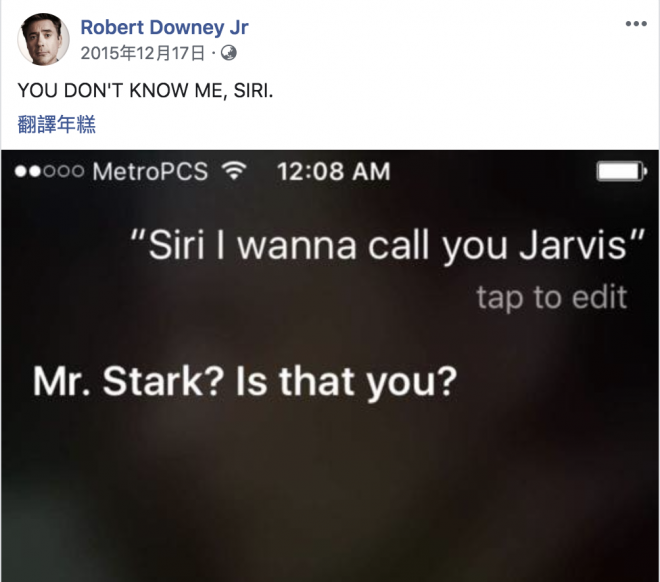Image resolution: width=660 pixels, height=582 pixels.
Task: Open the attached Siri screenshot image
Action: tap(330, 366)
